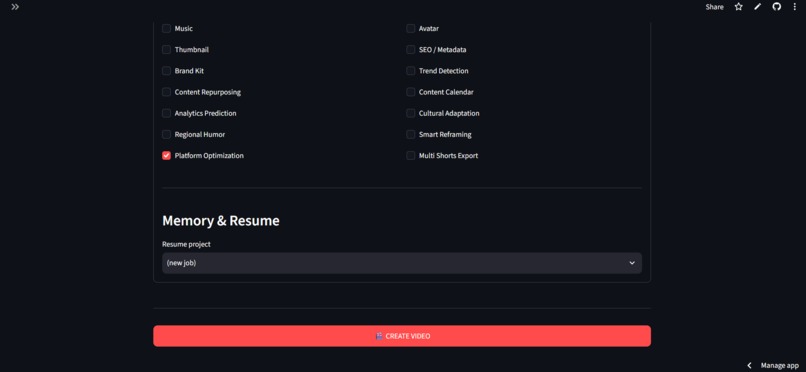
Task: Check the Content Calendar option
Action: pyautogui.click(x=411, y=92)
